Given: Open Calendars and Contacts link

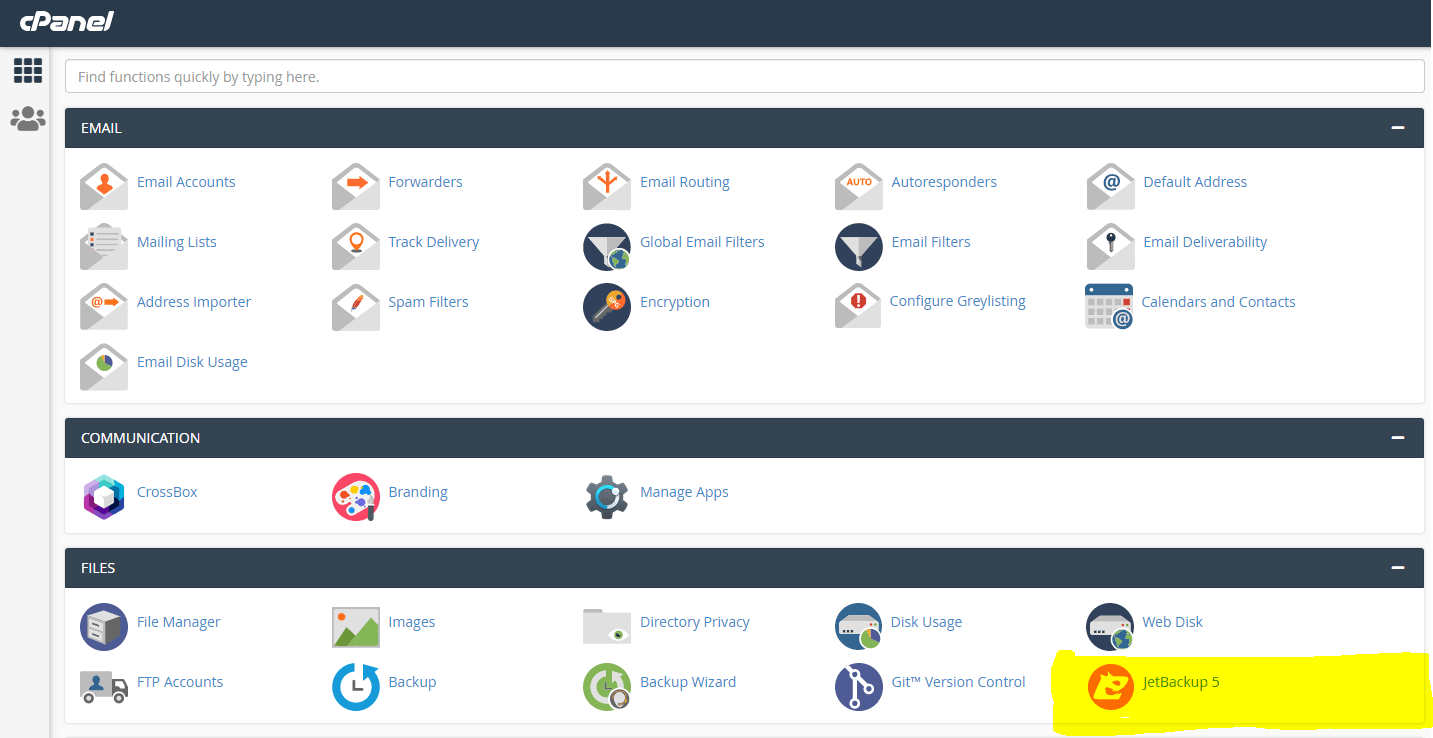Looking at the screenshot, I should click(x=1218, y=302).
